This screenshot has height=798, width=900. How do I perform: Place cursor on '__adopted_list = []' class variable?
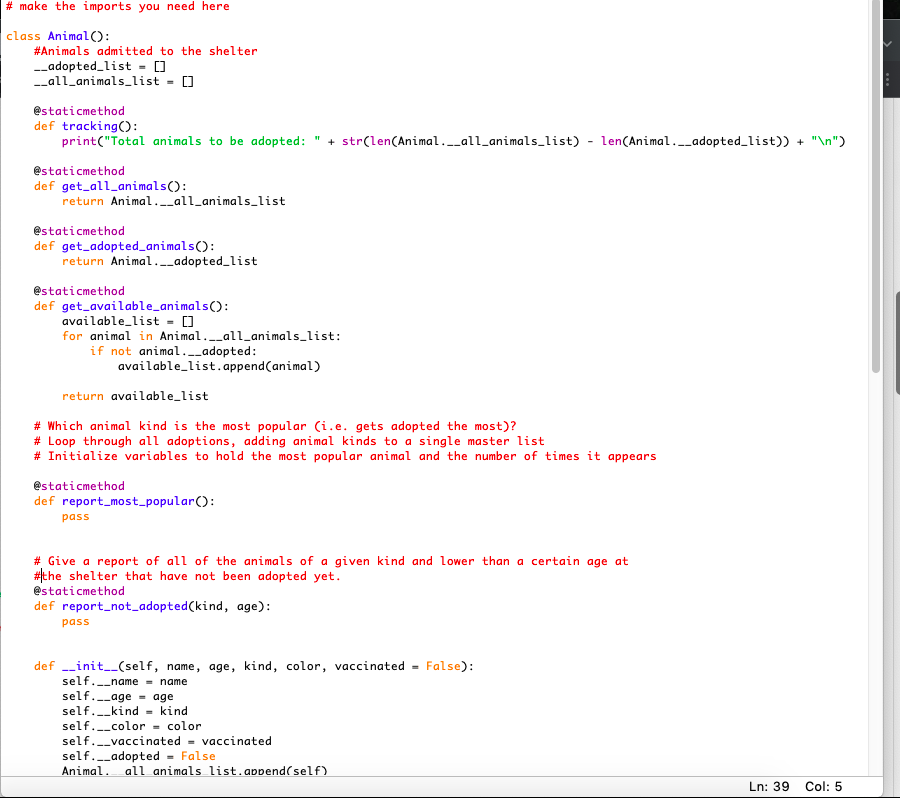(x=100, y=66)
